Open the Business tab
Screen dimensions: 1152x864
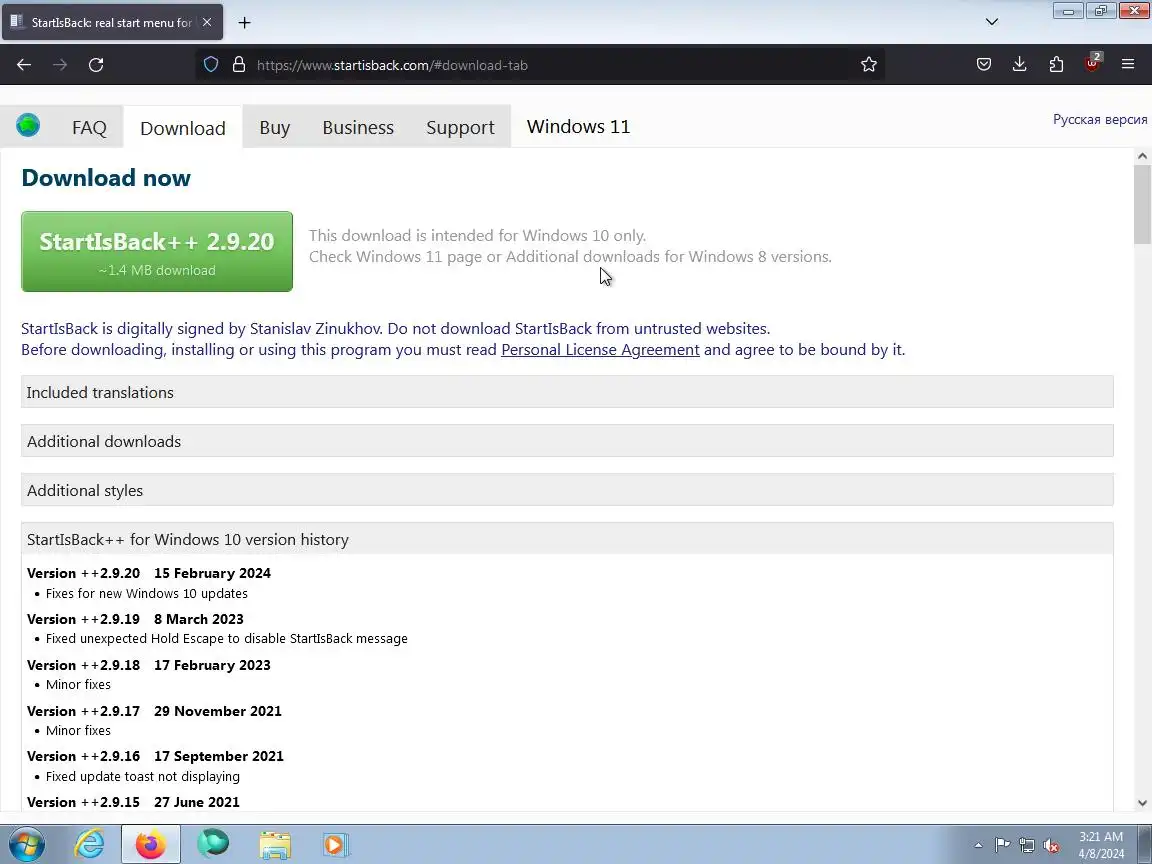point(358,128)
